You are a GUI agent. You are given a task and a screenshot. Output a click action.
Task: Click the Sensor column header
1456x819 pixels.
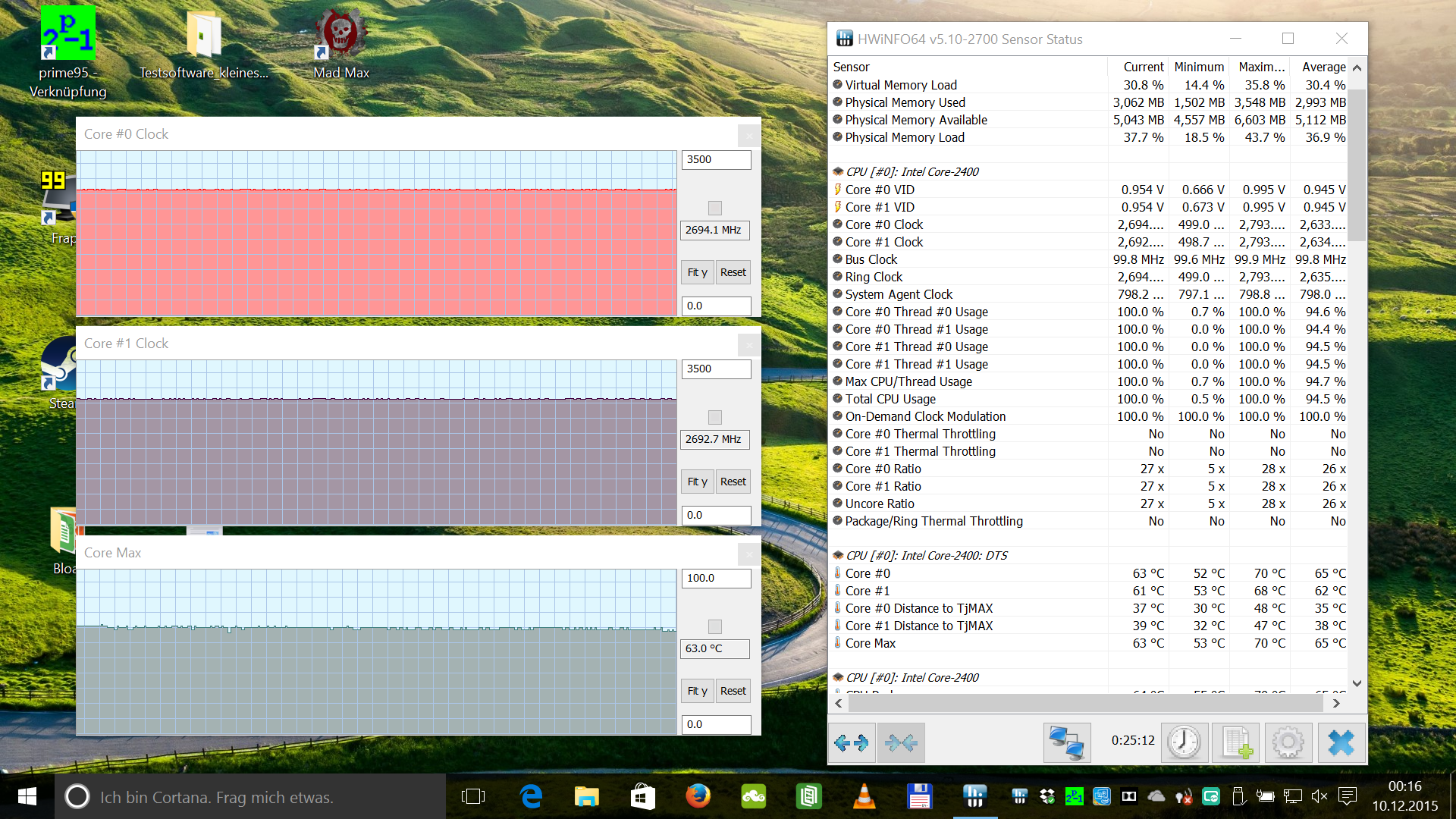point(851,67)
